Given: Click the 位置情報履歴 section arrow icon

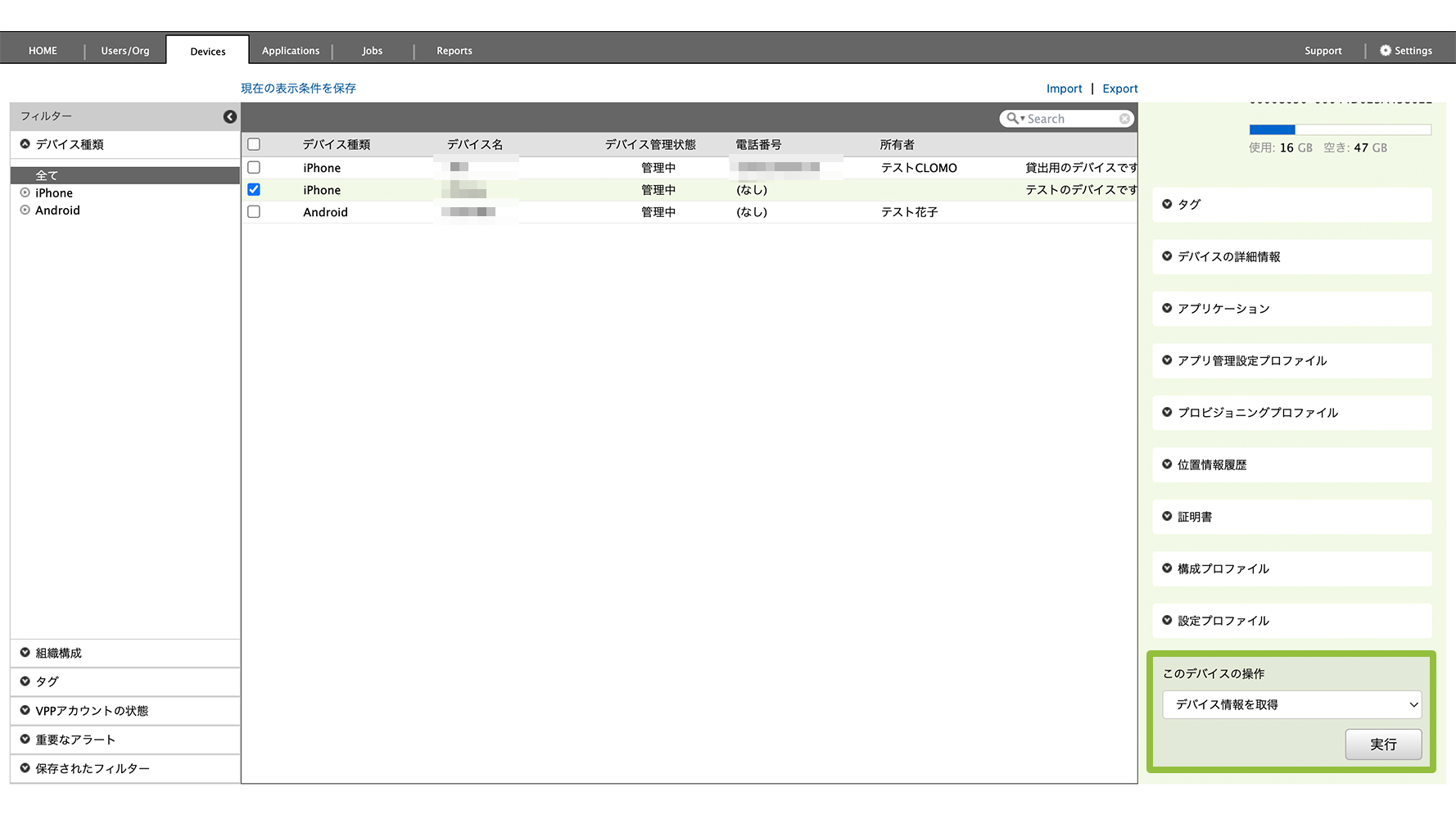Looking at the screenshot, I should click(1167, 464).
